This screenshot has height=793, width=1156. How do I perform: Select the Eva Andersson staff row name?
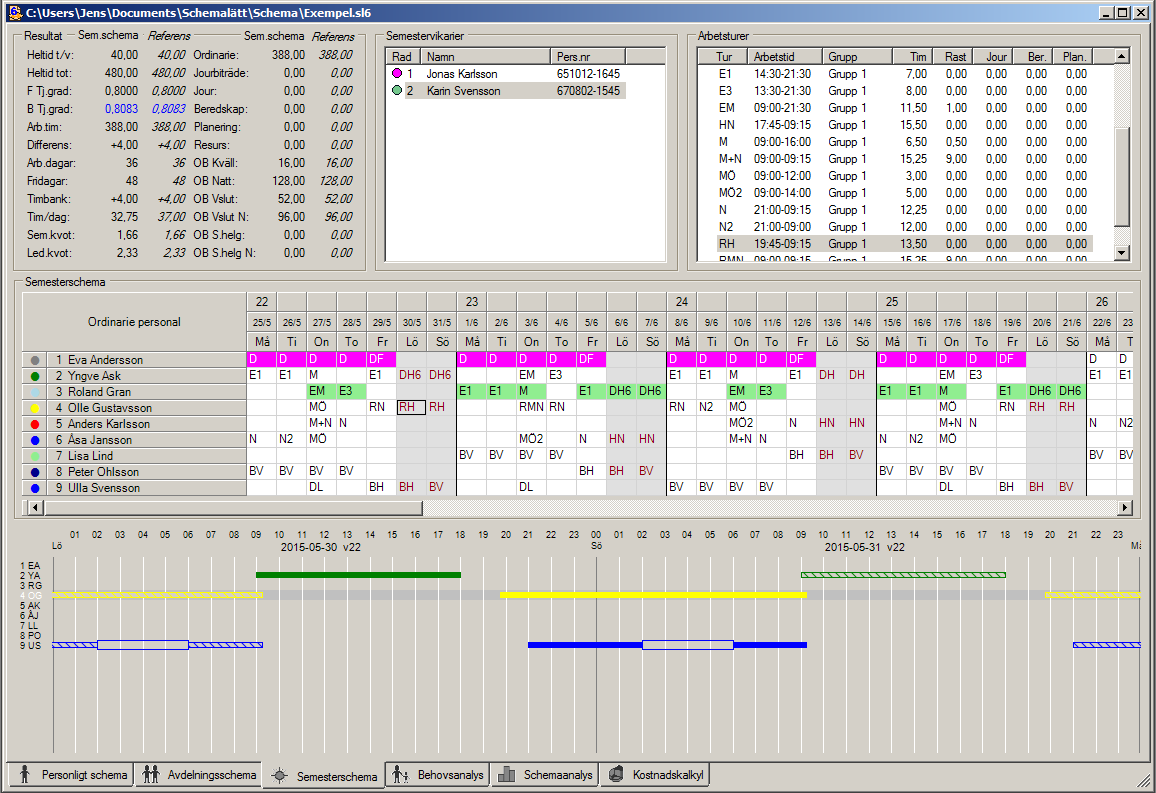105,360
